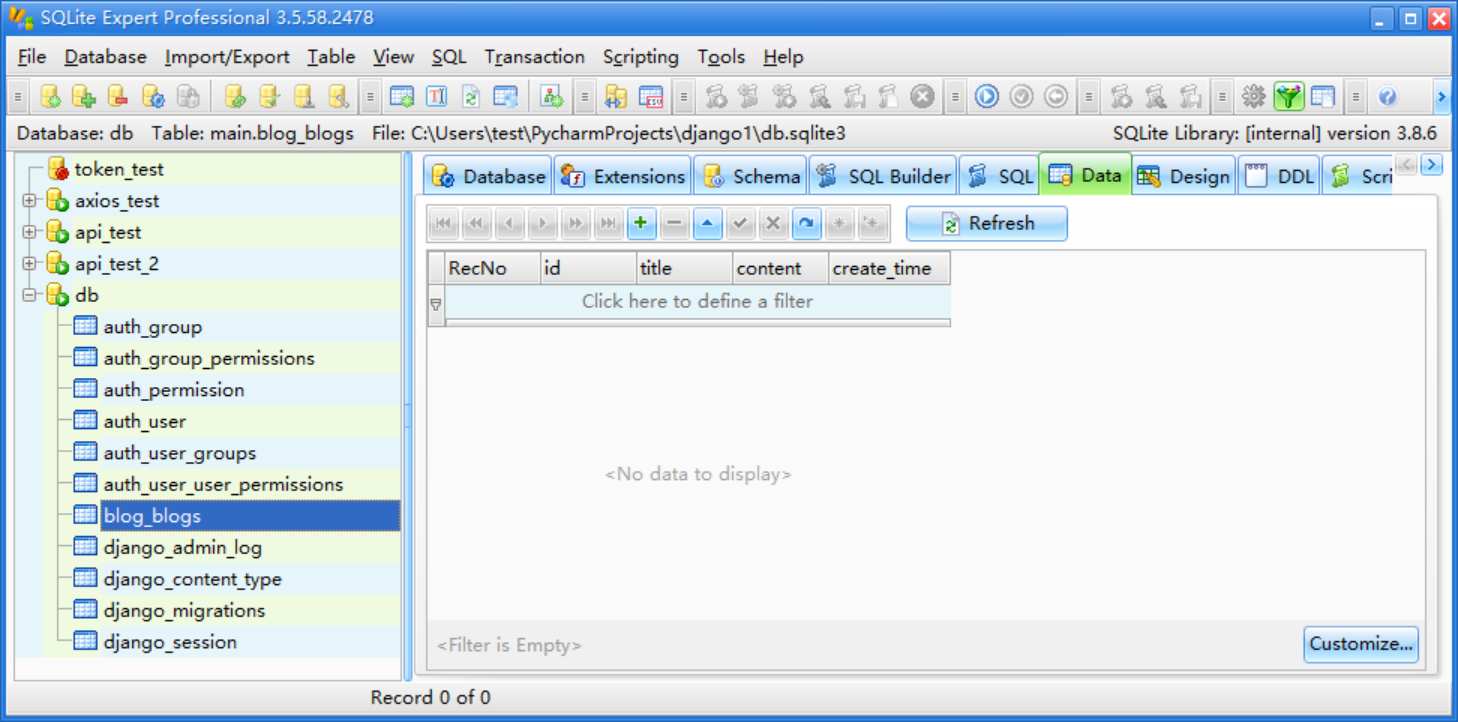Viewport: 1458px width, 722px height.
Task: Open the Transaction menu
Action: (x=535, y=57)
